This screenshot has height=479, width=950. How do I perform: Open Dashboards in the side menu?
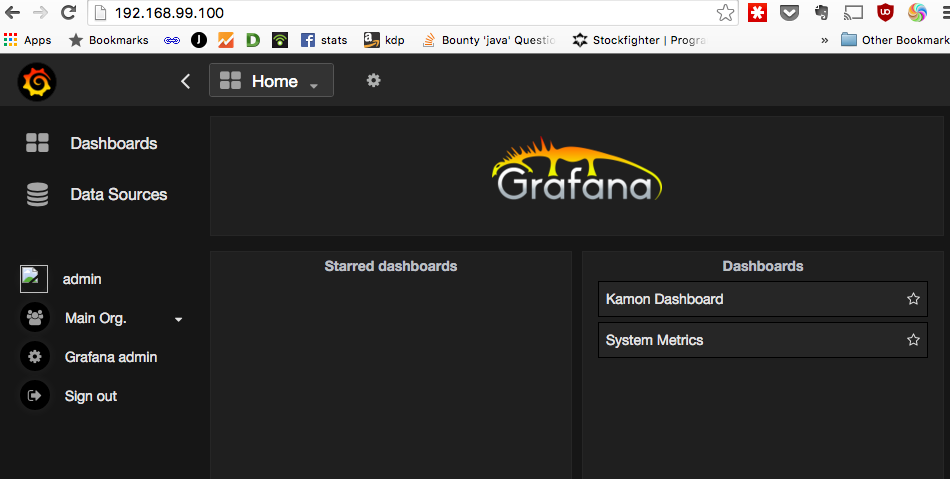click(x=113, y=143)
